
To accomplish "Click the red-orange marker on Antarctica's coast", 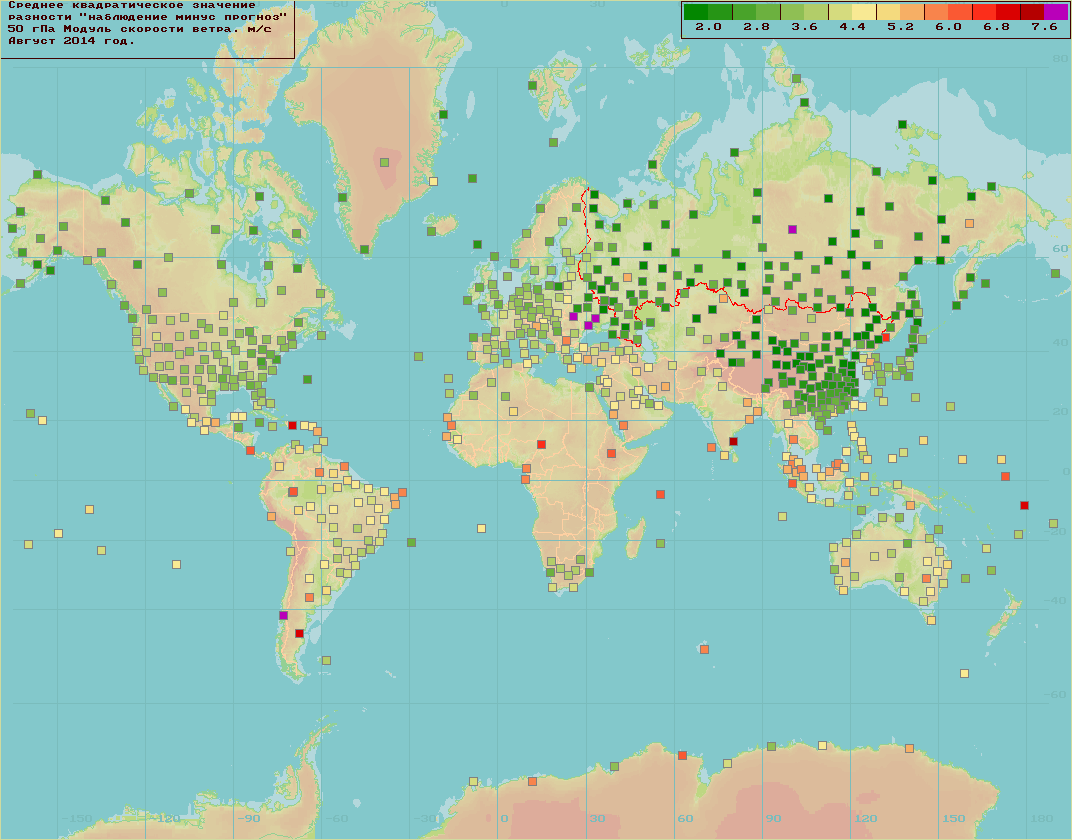I will tap(682, 755).
